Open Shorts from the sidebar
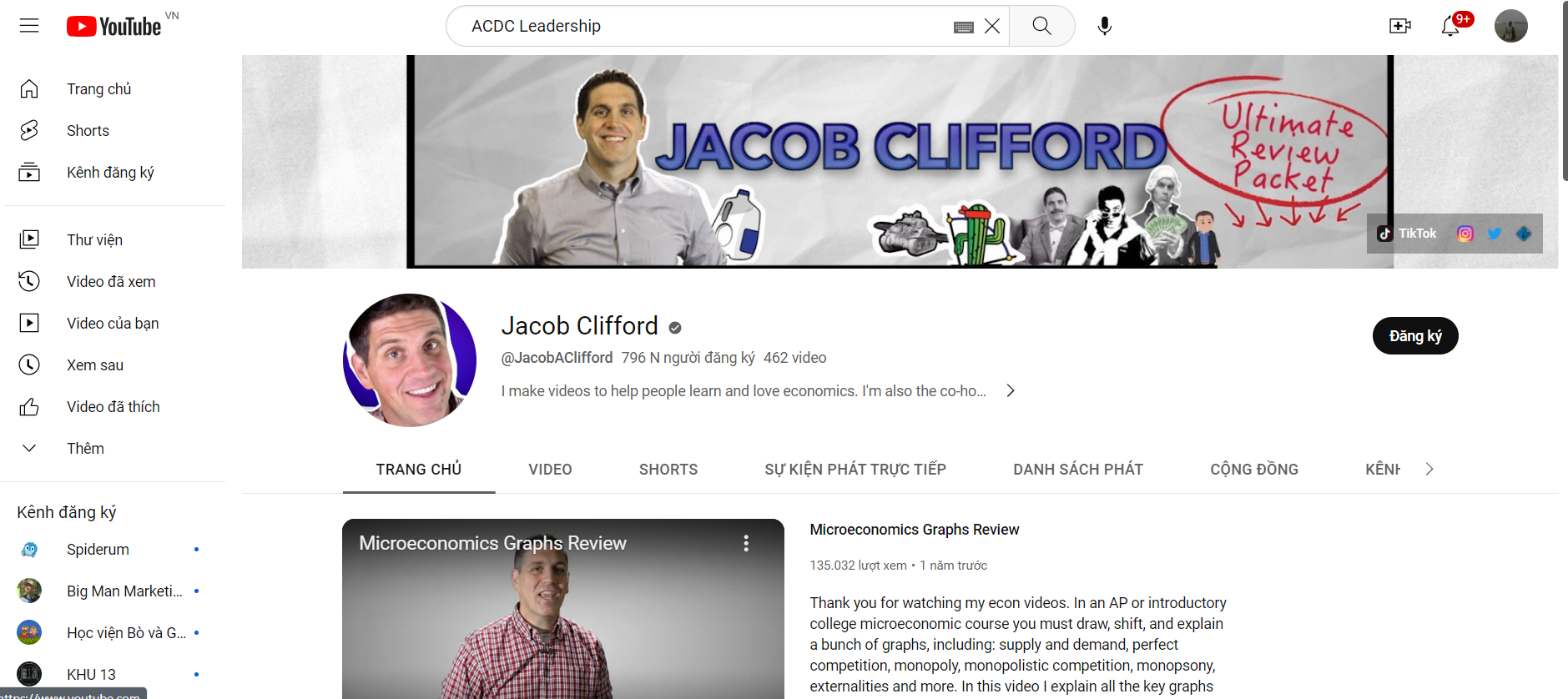The image size is (1568, 699). tap(114, 130)
